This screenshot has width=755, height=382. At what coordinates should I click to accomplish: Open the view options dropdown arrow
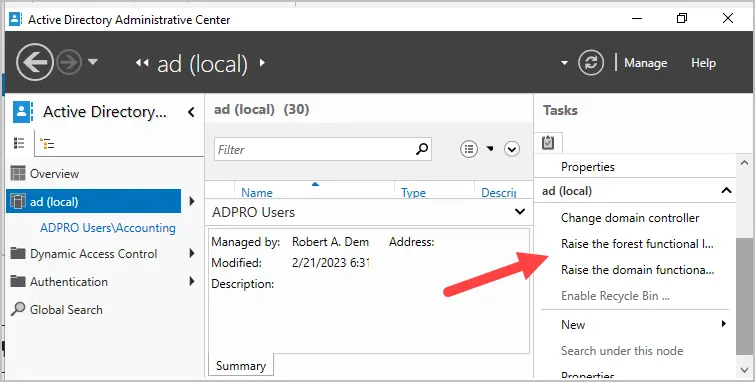[490, 149]
